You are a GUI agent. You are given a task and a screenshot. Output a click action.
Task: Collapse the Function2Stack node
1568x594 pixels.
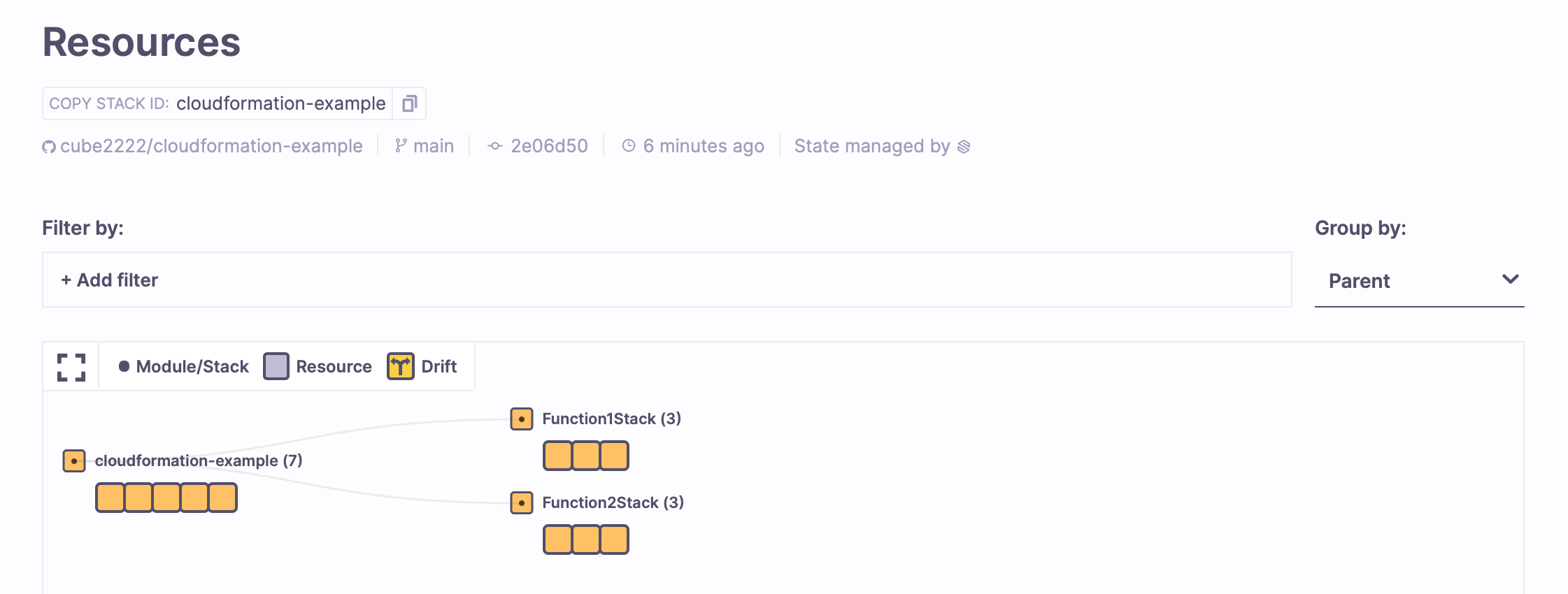(x=522, y=503)
